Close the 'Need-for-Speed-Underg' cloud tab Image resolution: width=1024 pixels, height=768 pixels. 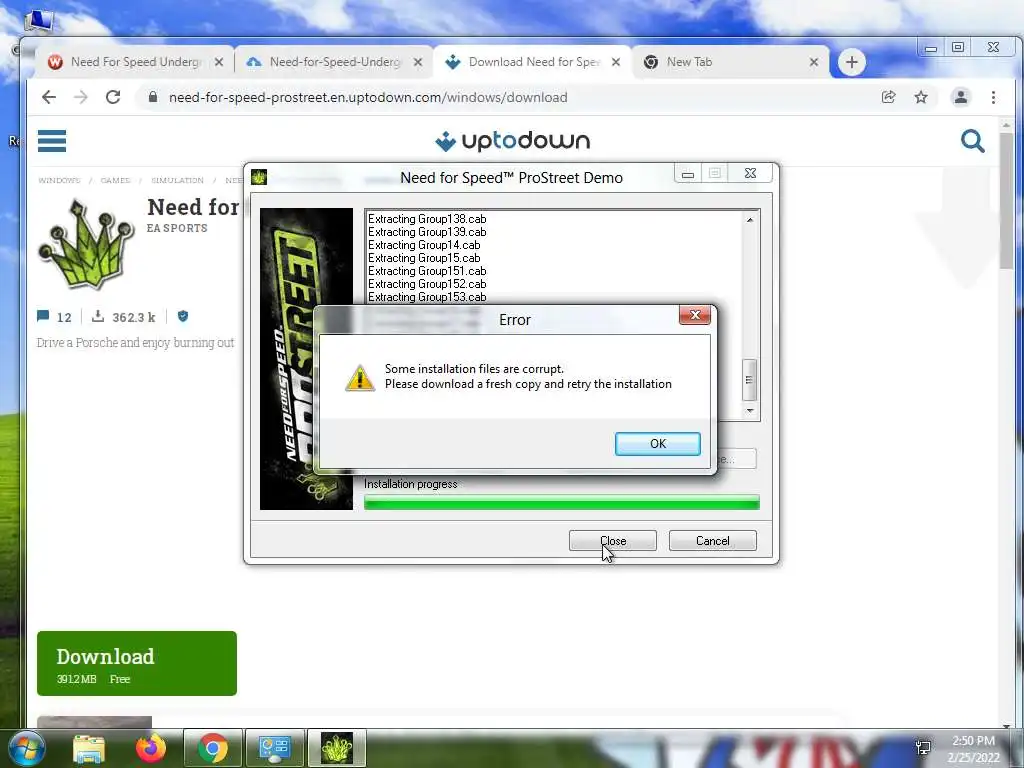pyautogui.click(x=418, y=62)
